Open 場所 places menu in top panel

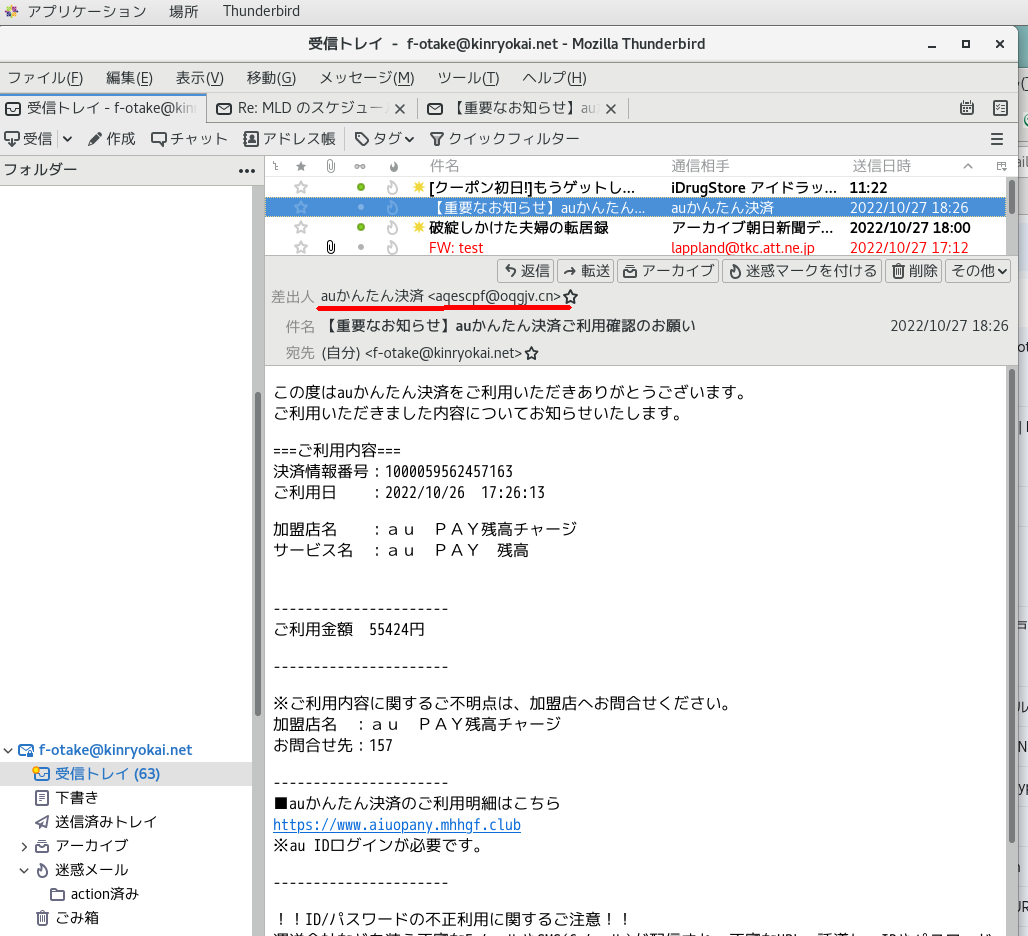click(x=183, y=11)
